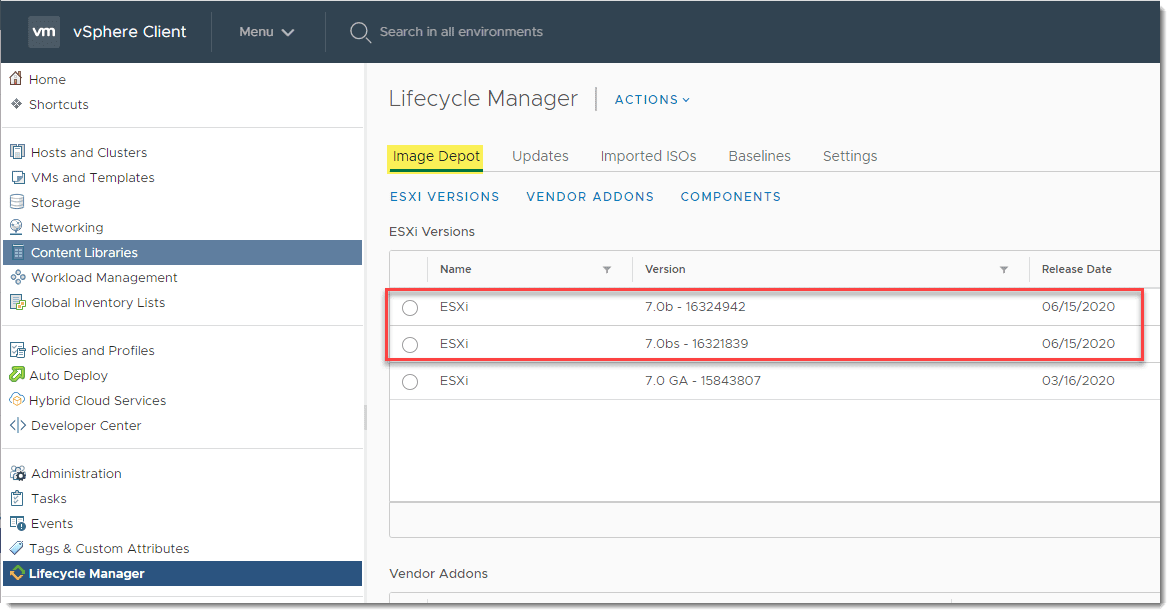Click the Home icon in sidebar
This screenshot has width=1172, height=615.
pos(16,79)
